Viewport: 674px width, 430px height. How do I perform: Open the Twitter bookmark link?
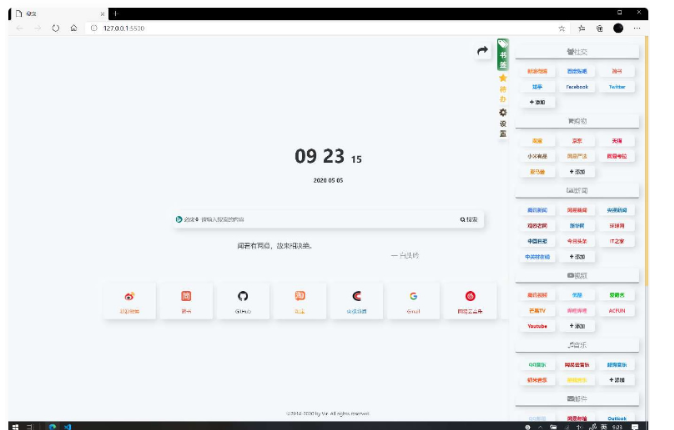pos(617,87)
